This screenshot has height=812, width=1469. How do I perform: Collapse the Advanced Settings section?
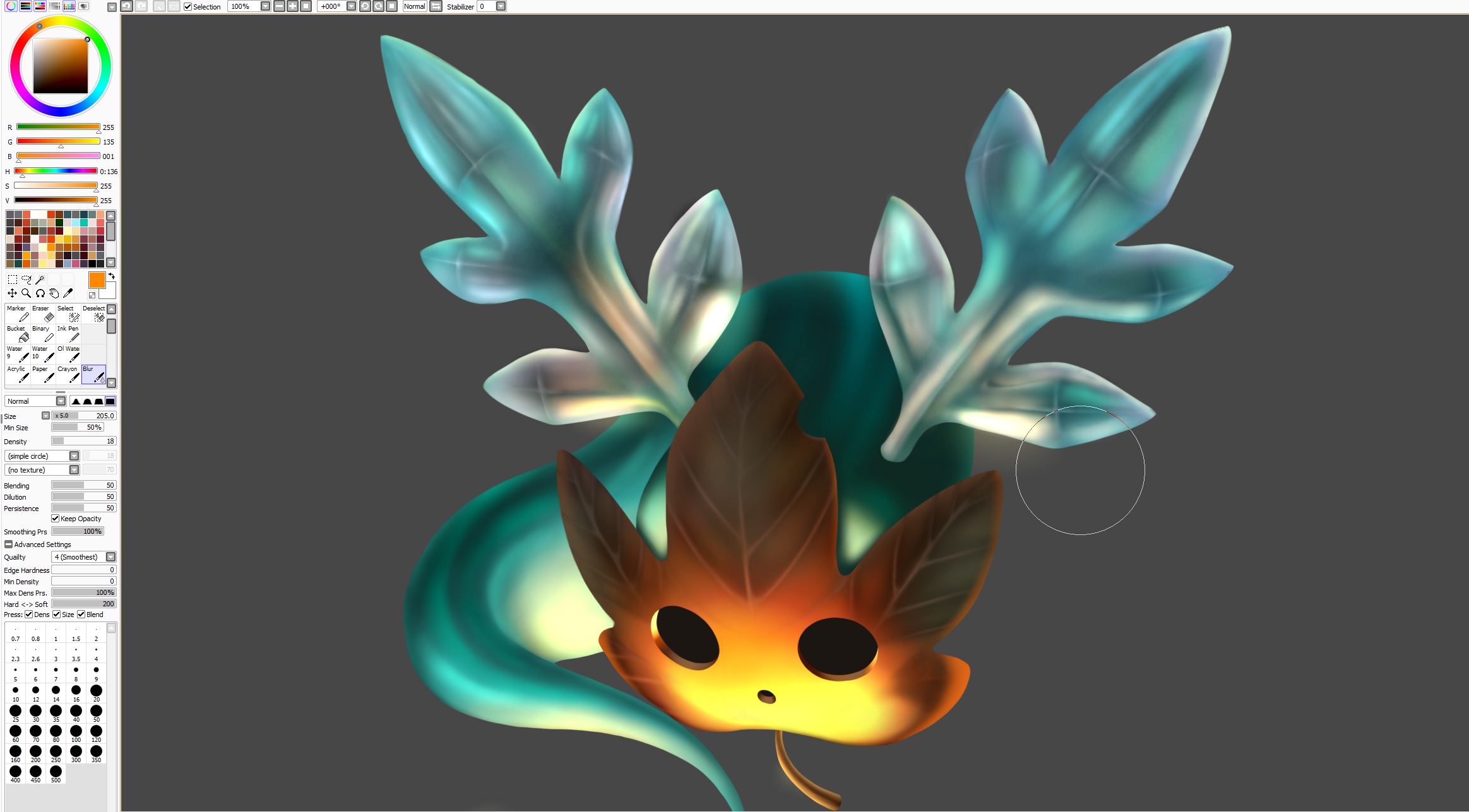point(8,544)
